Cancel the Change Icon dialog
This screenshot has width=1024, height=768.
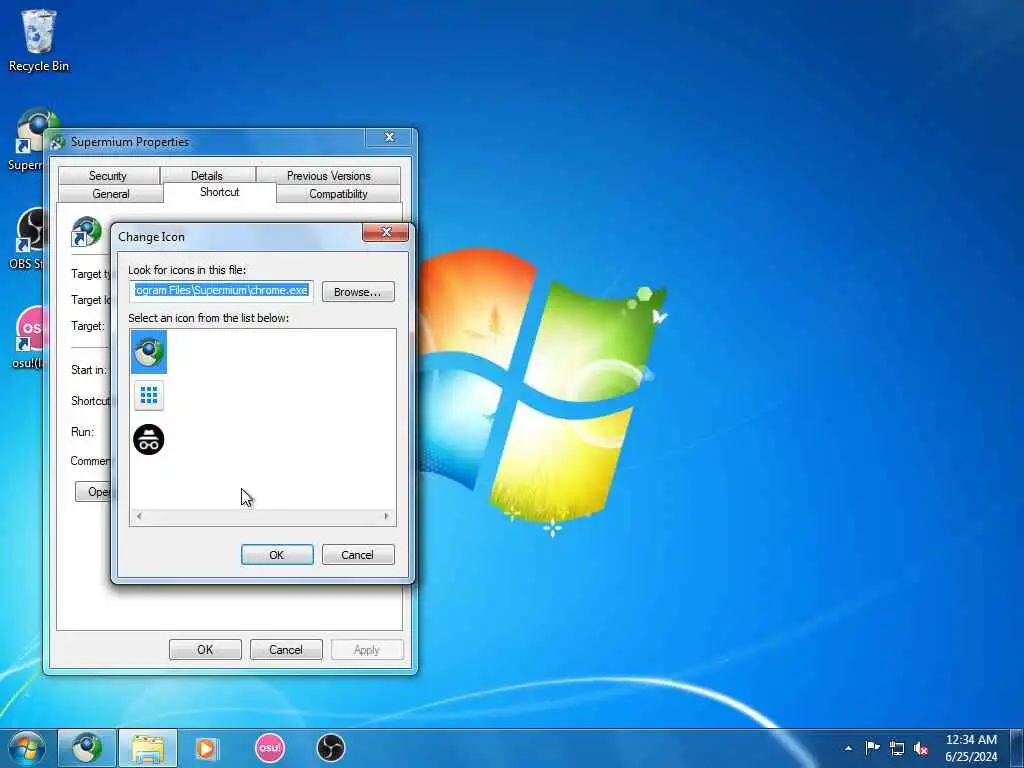[358, 554]
